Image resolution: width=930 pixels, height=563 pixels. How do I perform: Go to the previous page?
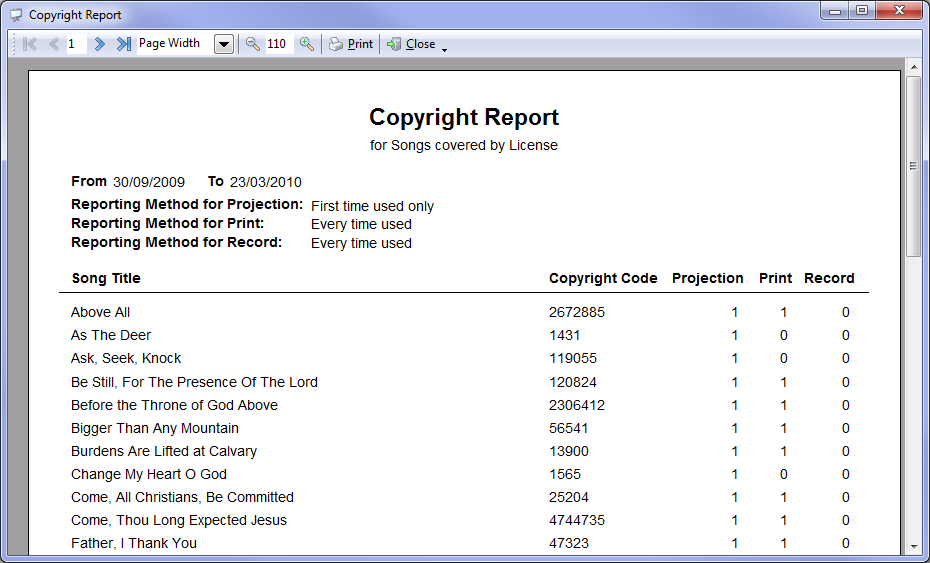point(54,44)
